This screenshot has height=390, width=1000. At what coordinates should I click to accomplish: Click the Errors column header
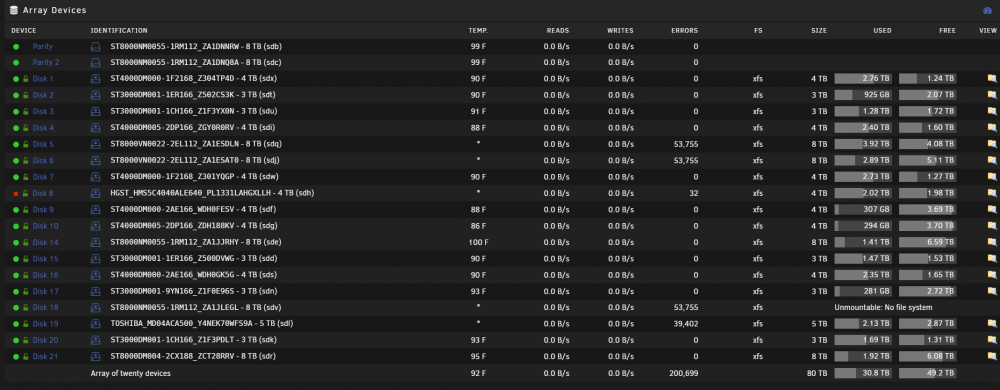[684, 31]
